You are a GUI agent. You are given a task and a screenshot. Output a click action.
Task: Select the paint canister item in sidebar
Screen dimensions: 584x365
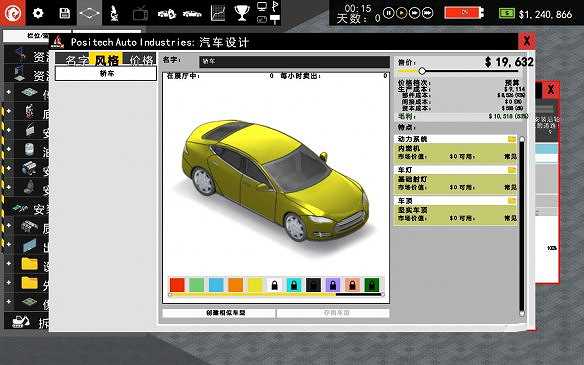29,149
